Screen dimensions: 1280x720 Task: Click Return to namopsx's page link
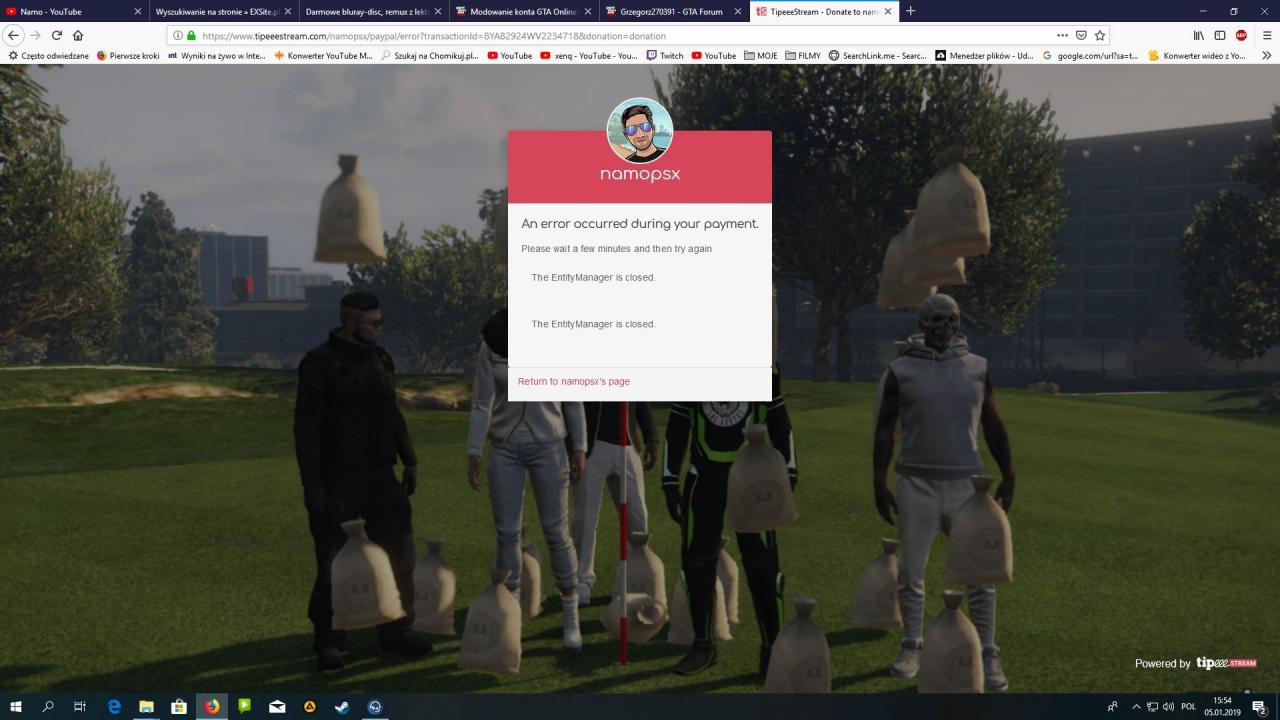(574, 381)
